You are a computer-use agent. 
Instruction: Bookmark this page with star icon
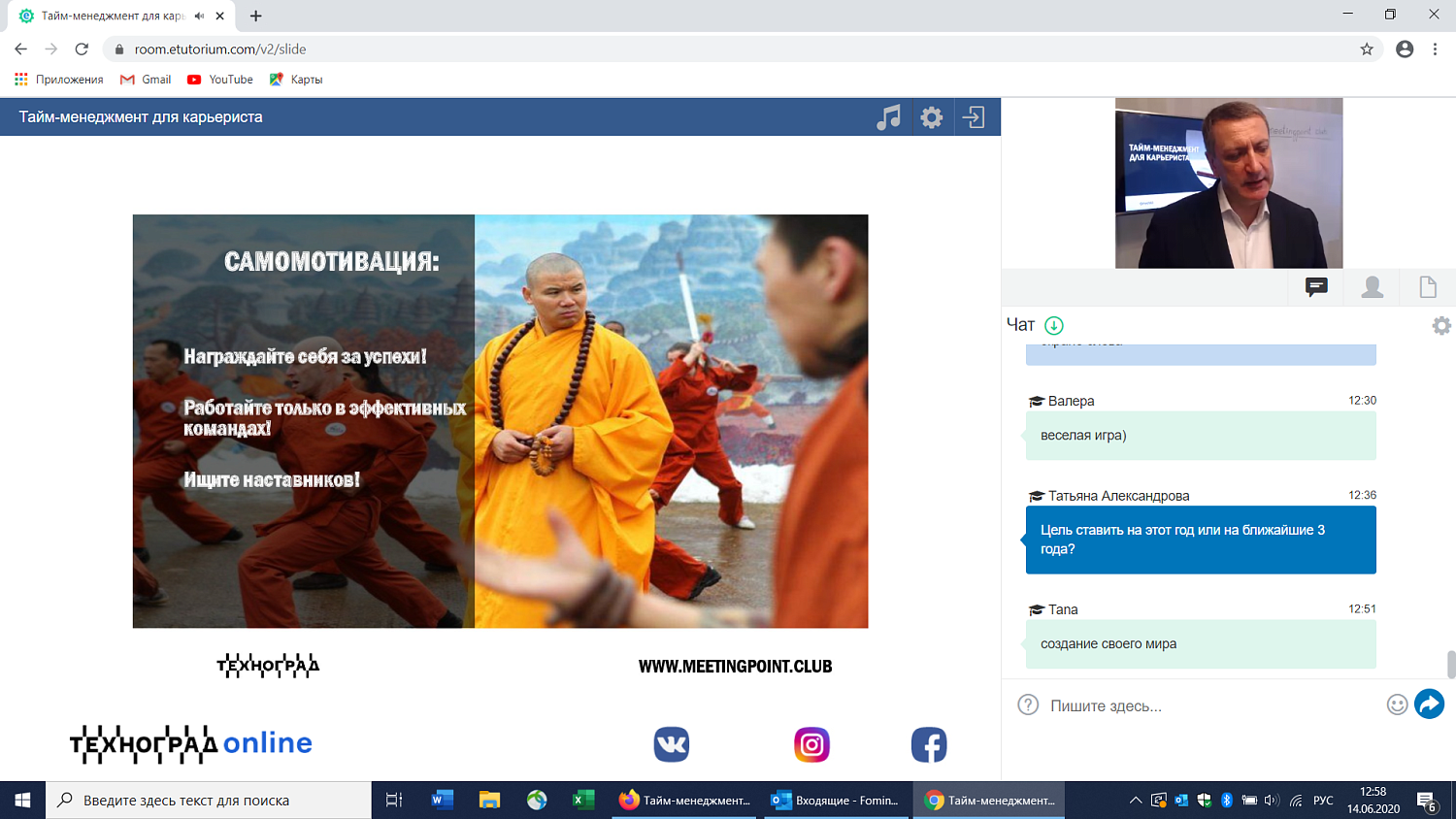[1367, 49]
